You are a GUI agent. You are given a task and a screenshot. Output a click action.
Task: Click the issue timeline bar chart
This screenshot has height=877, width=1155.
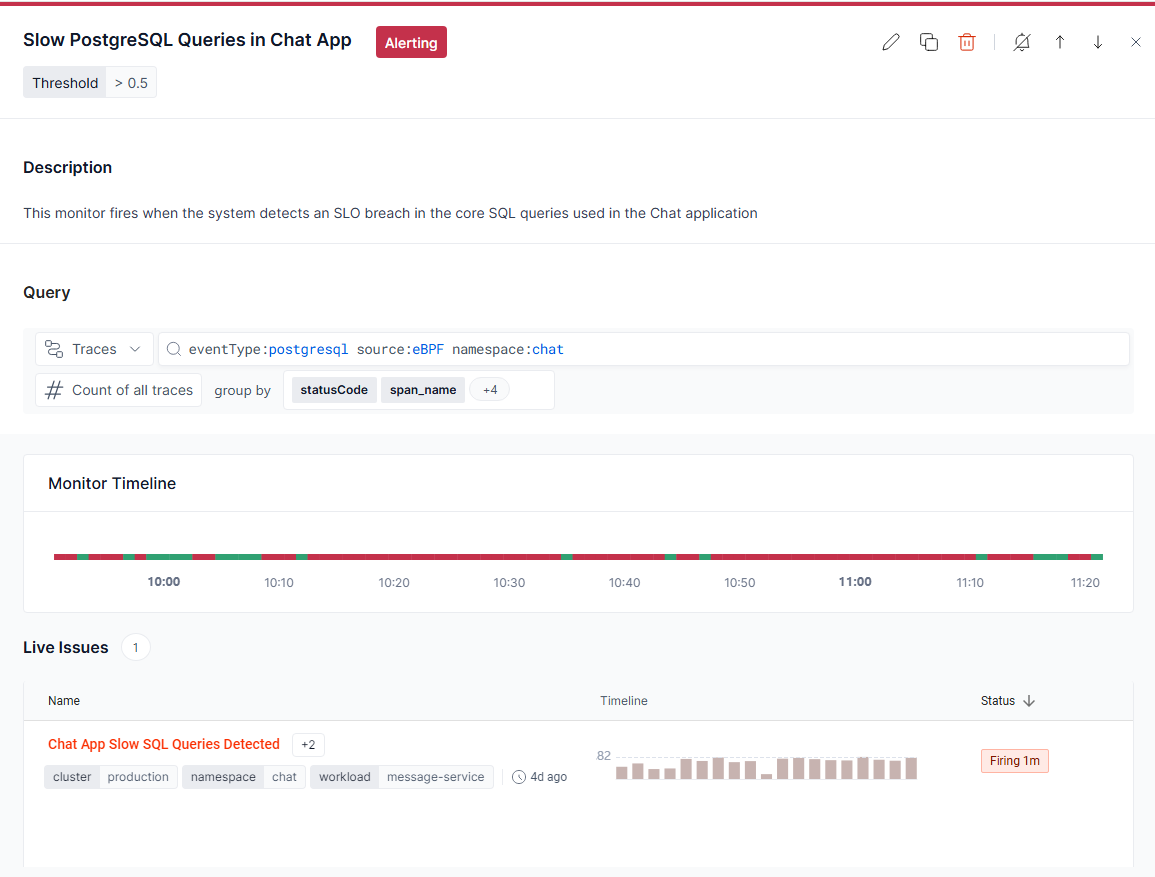coord(766,768)
